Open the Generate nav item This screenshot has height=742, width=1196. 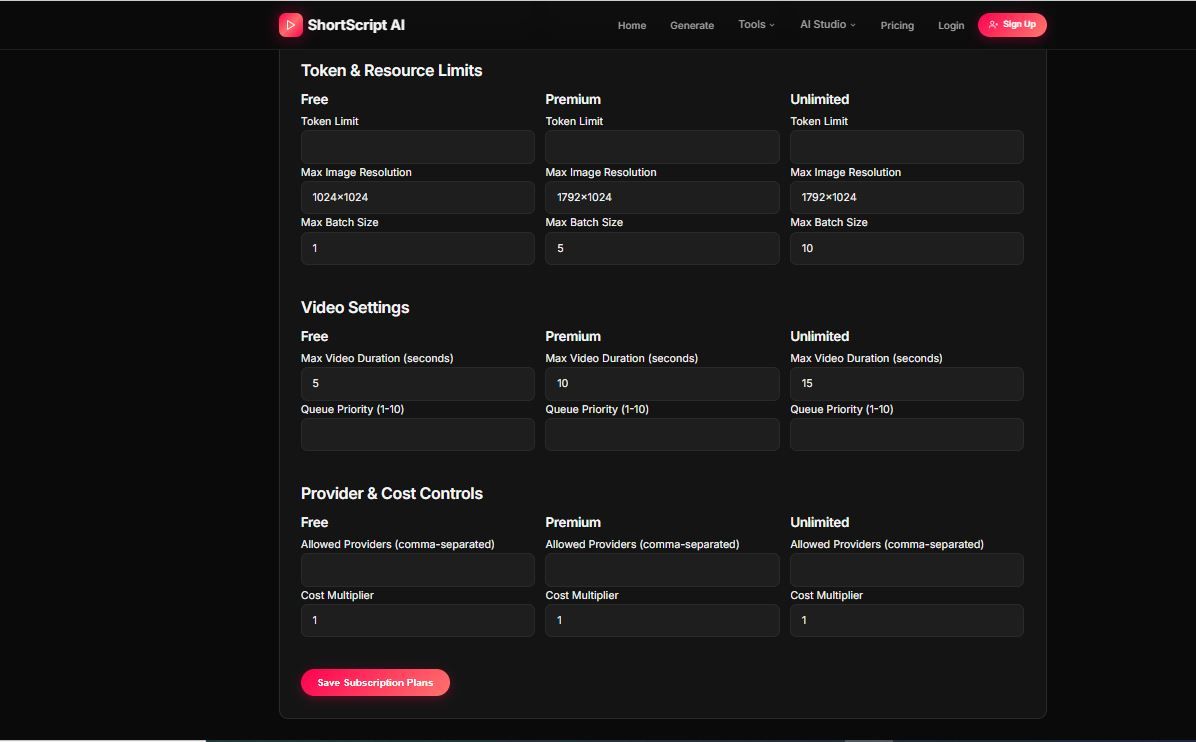[x=692, y=26]
